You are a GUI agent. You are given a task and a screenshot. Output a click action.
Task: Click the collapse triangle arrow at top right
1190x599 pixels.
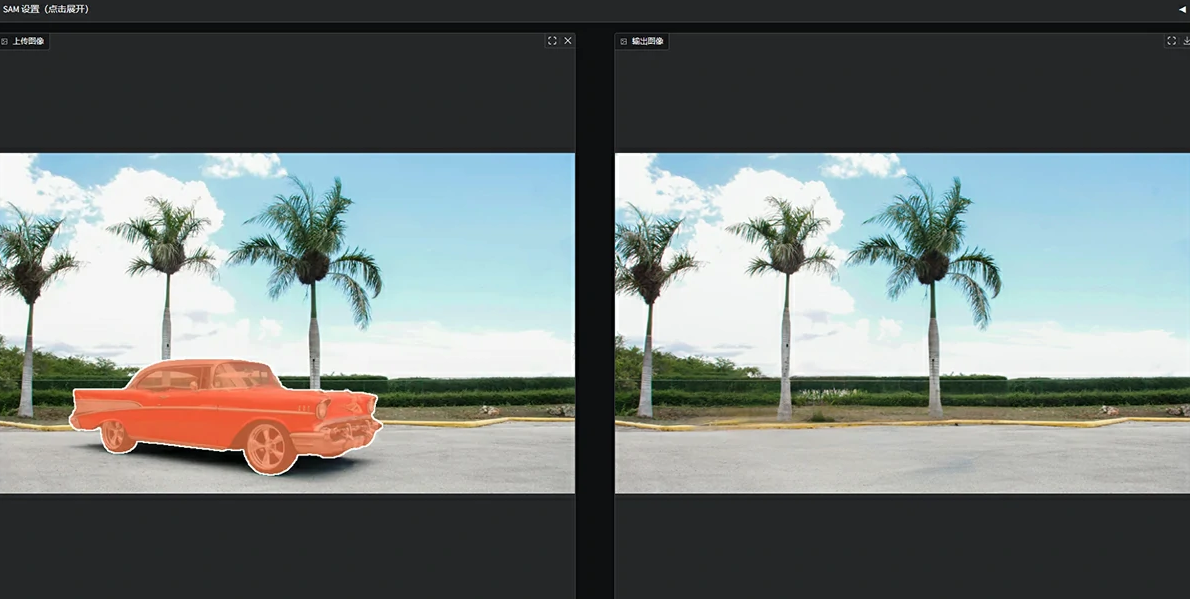[x=1182, y=9]
